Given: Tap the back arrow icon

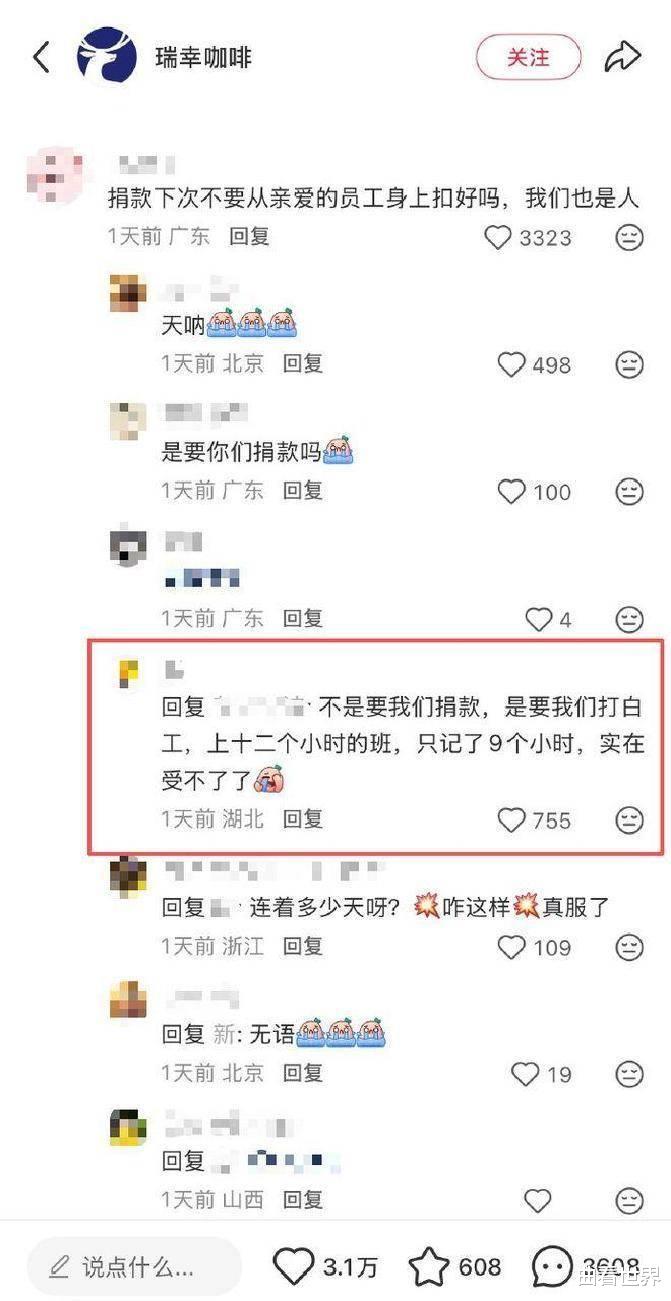Looking at the screenshot, I should [x=41, y=57].
